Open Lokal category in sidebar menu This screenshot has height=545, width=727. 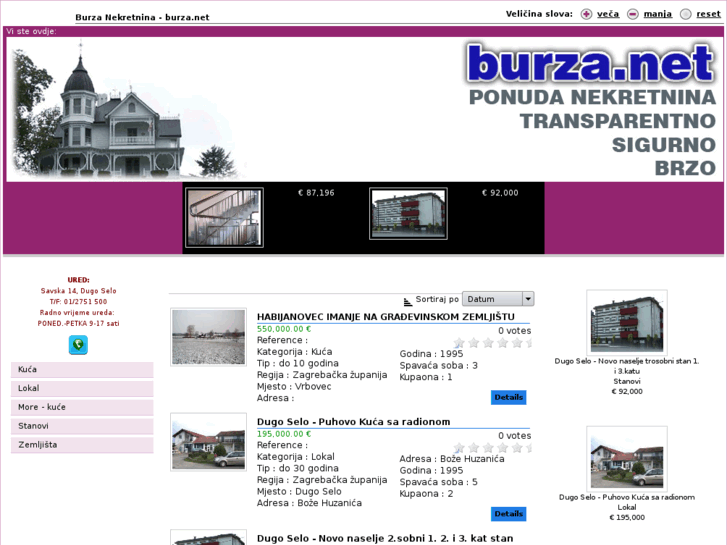tap(82, 388)
